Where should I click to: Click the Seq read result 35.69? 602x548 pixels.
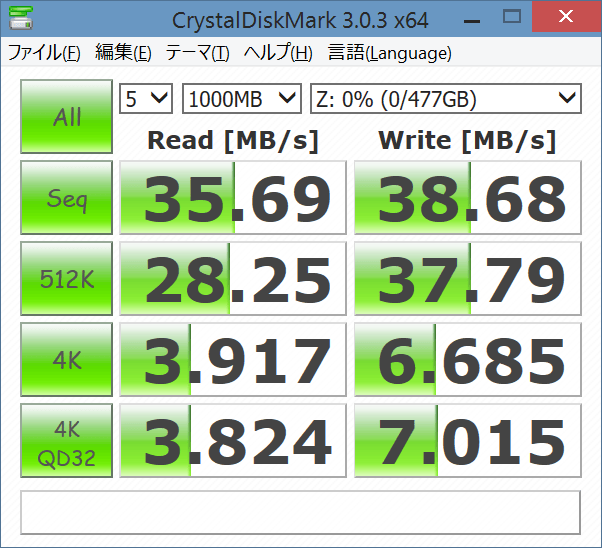click(233, 199)
